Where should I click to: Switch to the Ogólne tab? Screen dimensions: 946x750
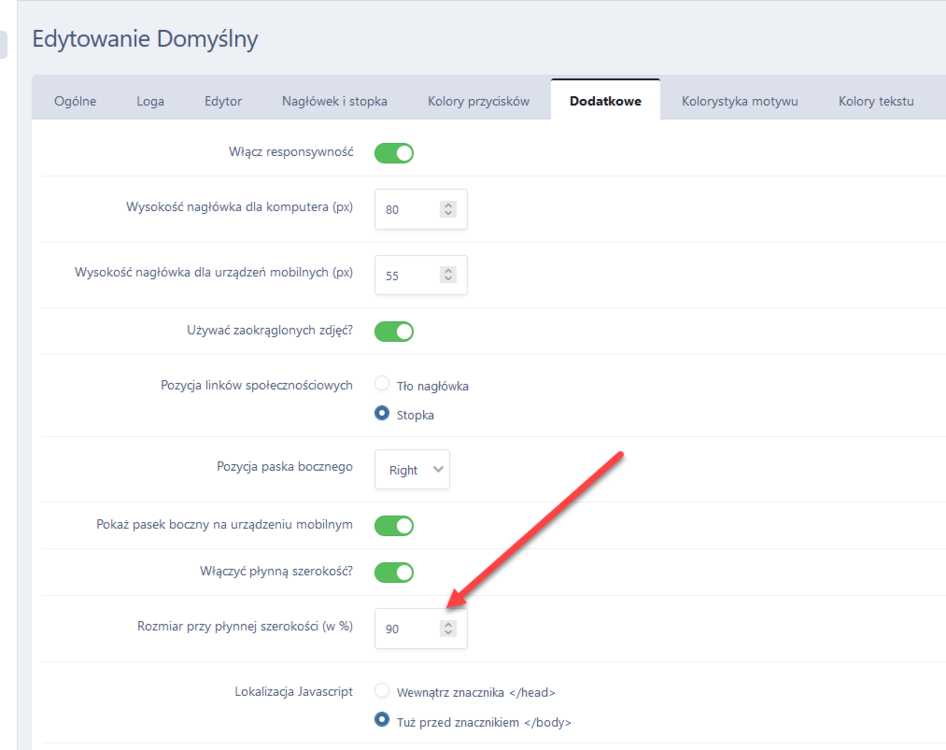click(75, 101)
